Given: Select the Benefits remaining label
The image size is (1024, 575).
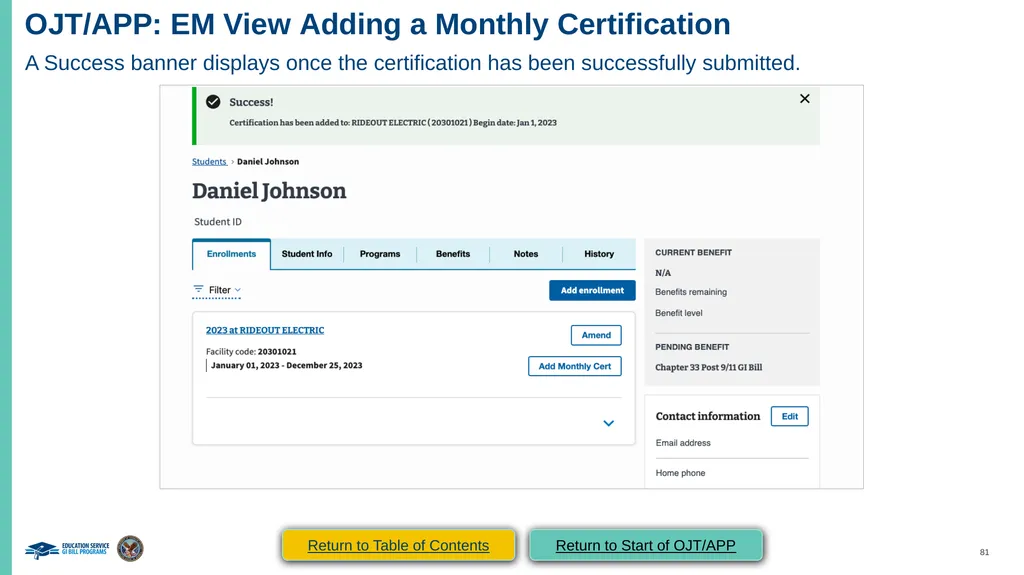Looking at the screenshot, I should click(691, 292).
